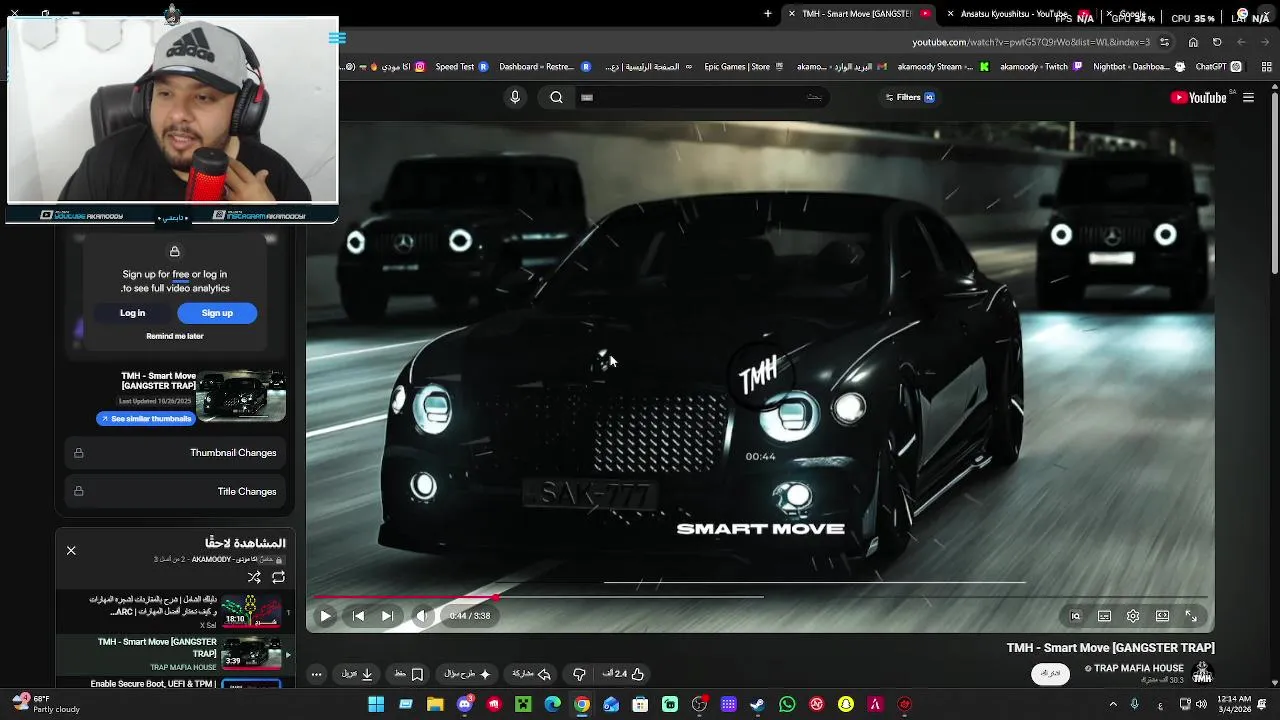
Task: Expand the Title Changes section
Action: pyautogui.click(x=177, y=491)
